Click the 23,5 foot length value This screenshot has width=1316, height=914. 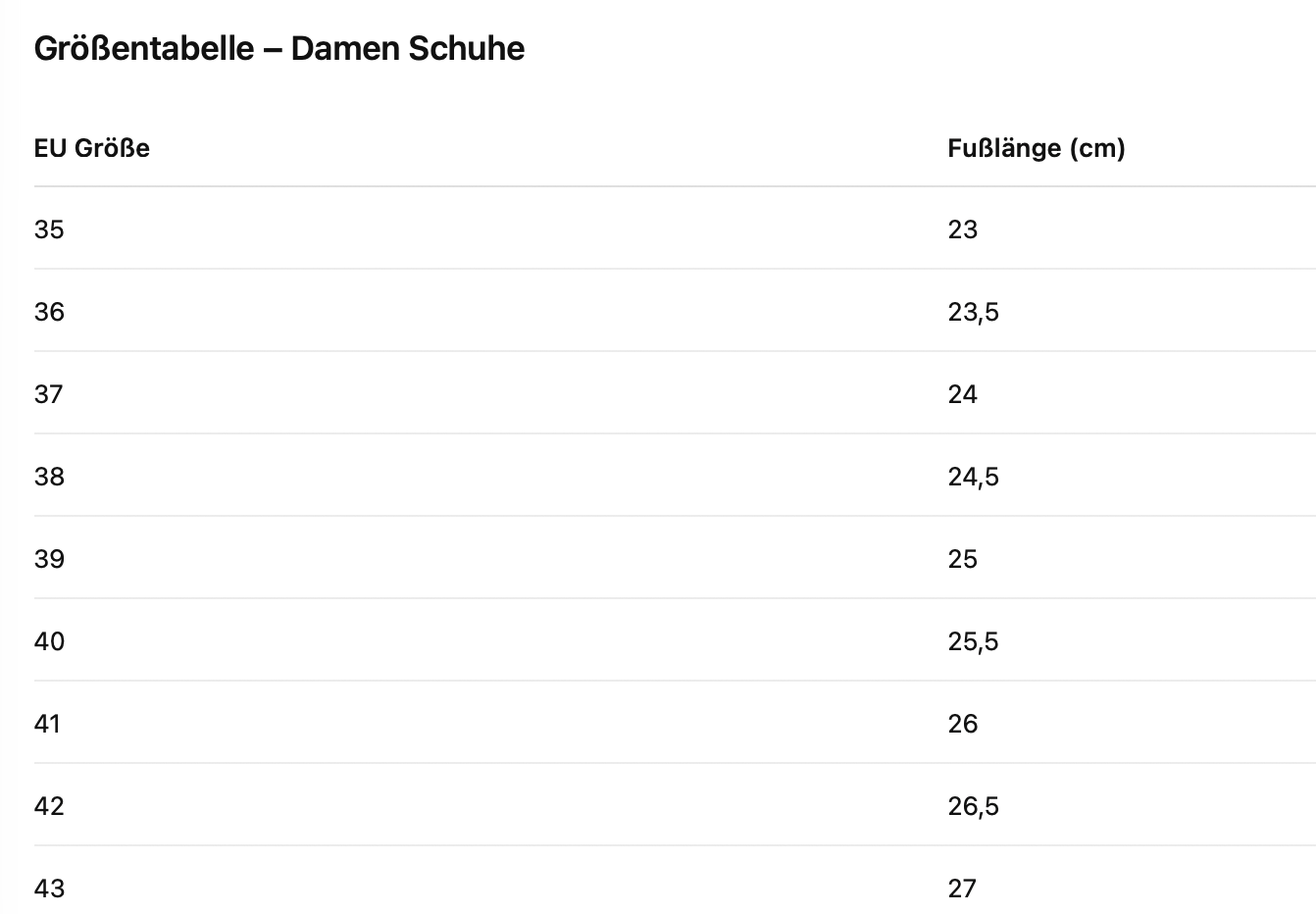tap(974, 312)
